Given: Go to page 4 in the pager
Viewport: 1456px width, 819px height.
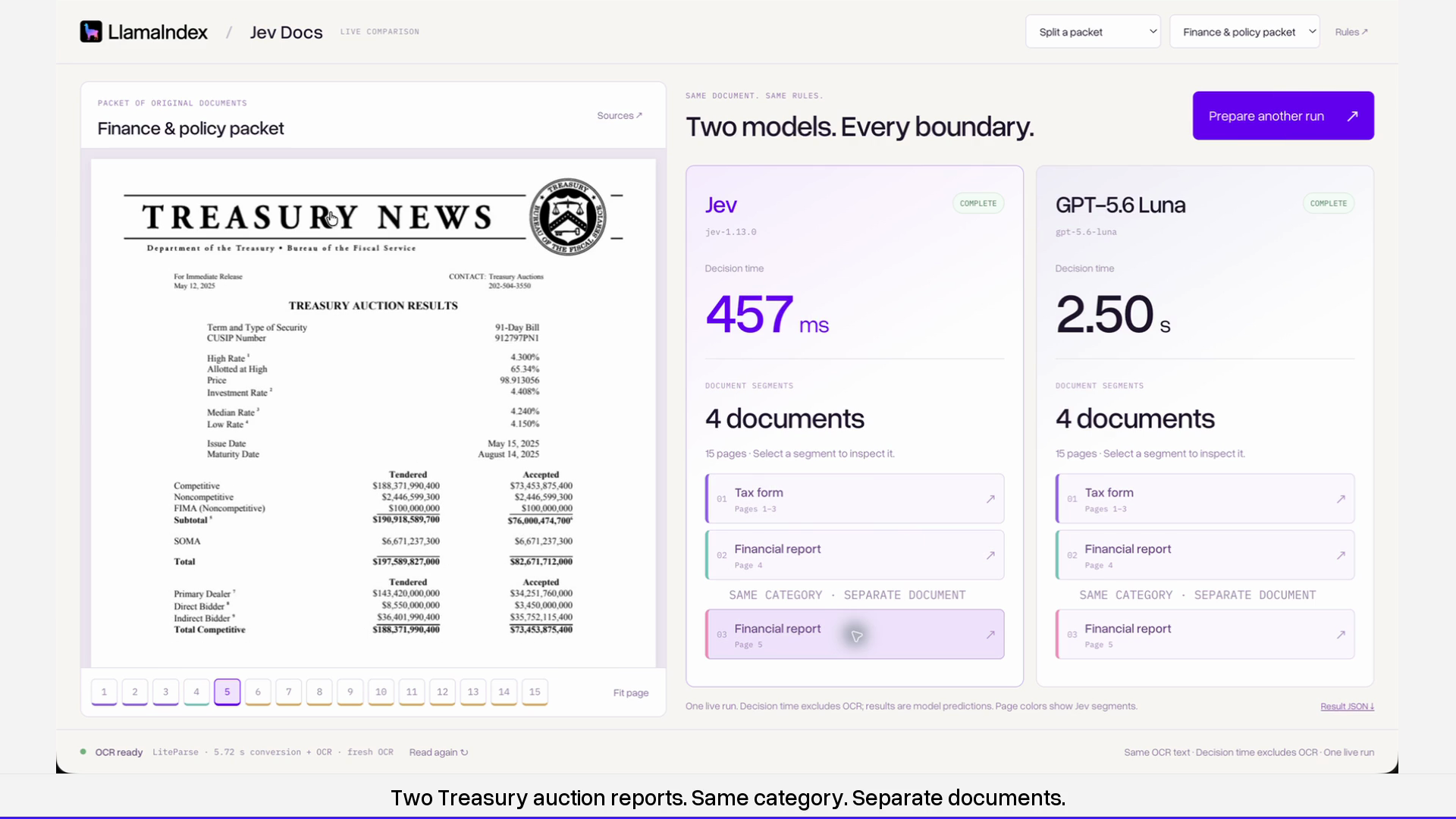Looking at the screenshot, I should (196, 692).
